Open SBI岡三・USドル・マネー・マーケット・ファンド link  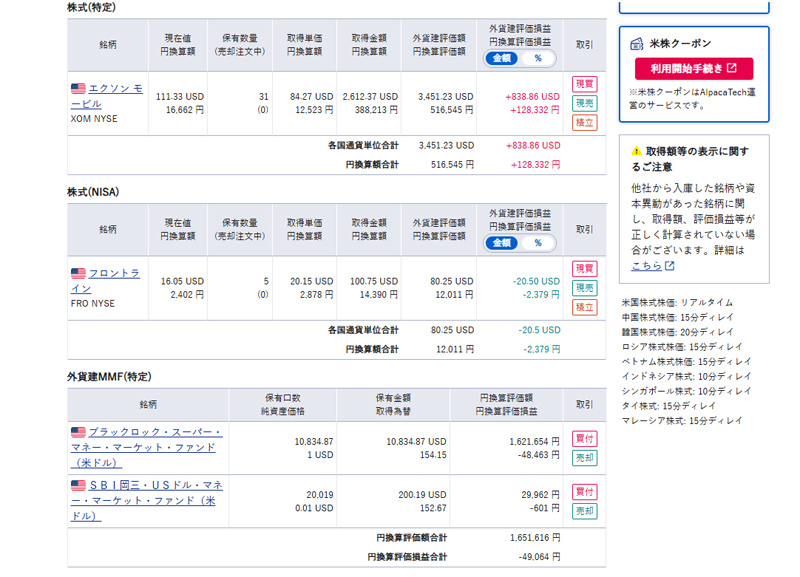146,500
